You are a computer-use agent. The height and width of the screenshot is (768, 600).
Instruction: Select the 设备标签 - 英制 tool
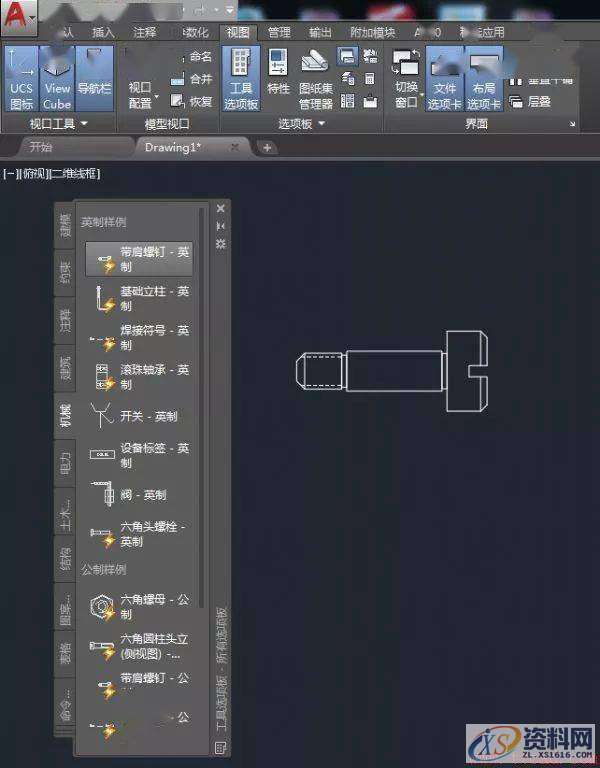point(139,455)
